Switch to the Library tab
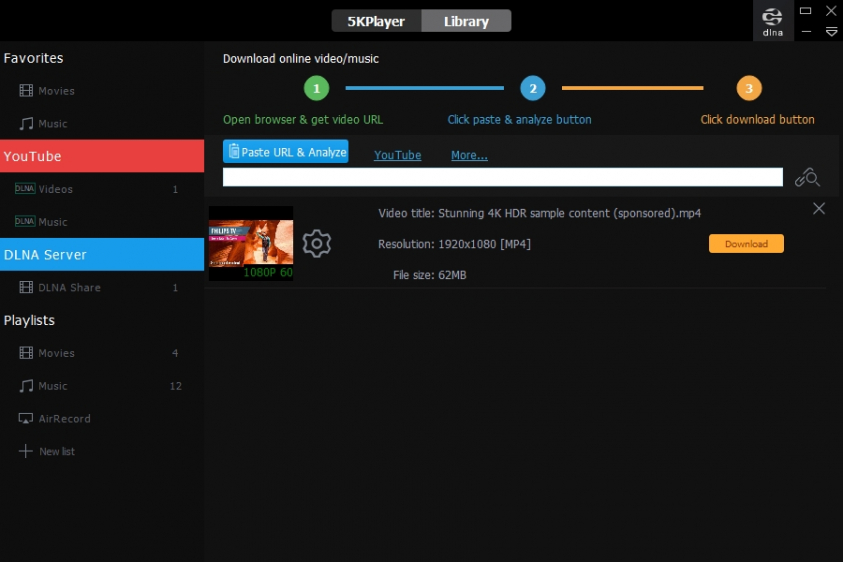 (466, 21)
